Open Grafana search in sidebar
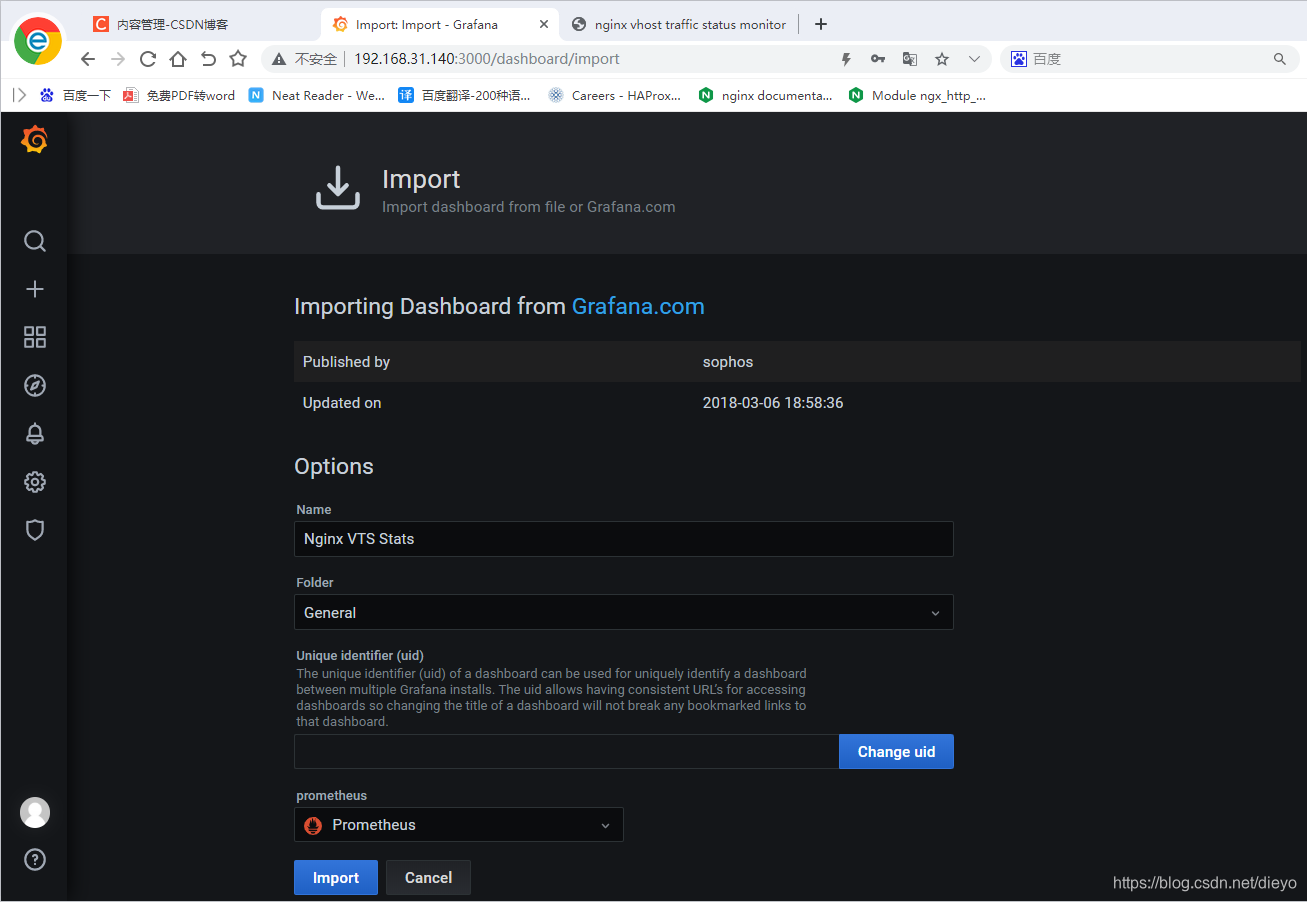 (35, 241)
